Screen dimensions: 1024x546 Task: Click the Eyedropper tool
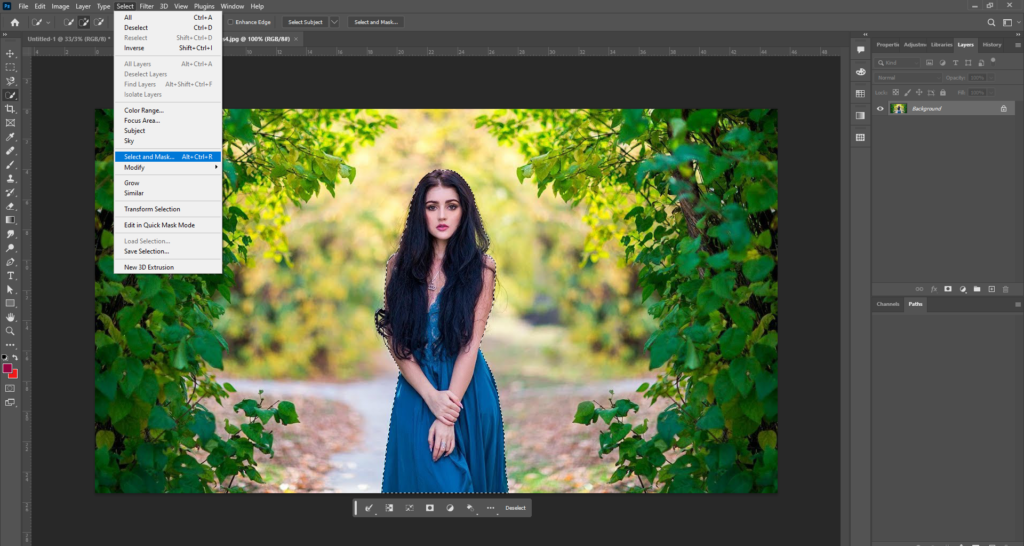click(x=10, y=137)
